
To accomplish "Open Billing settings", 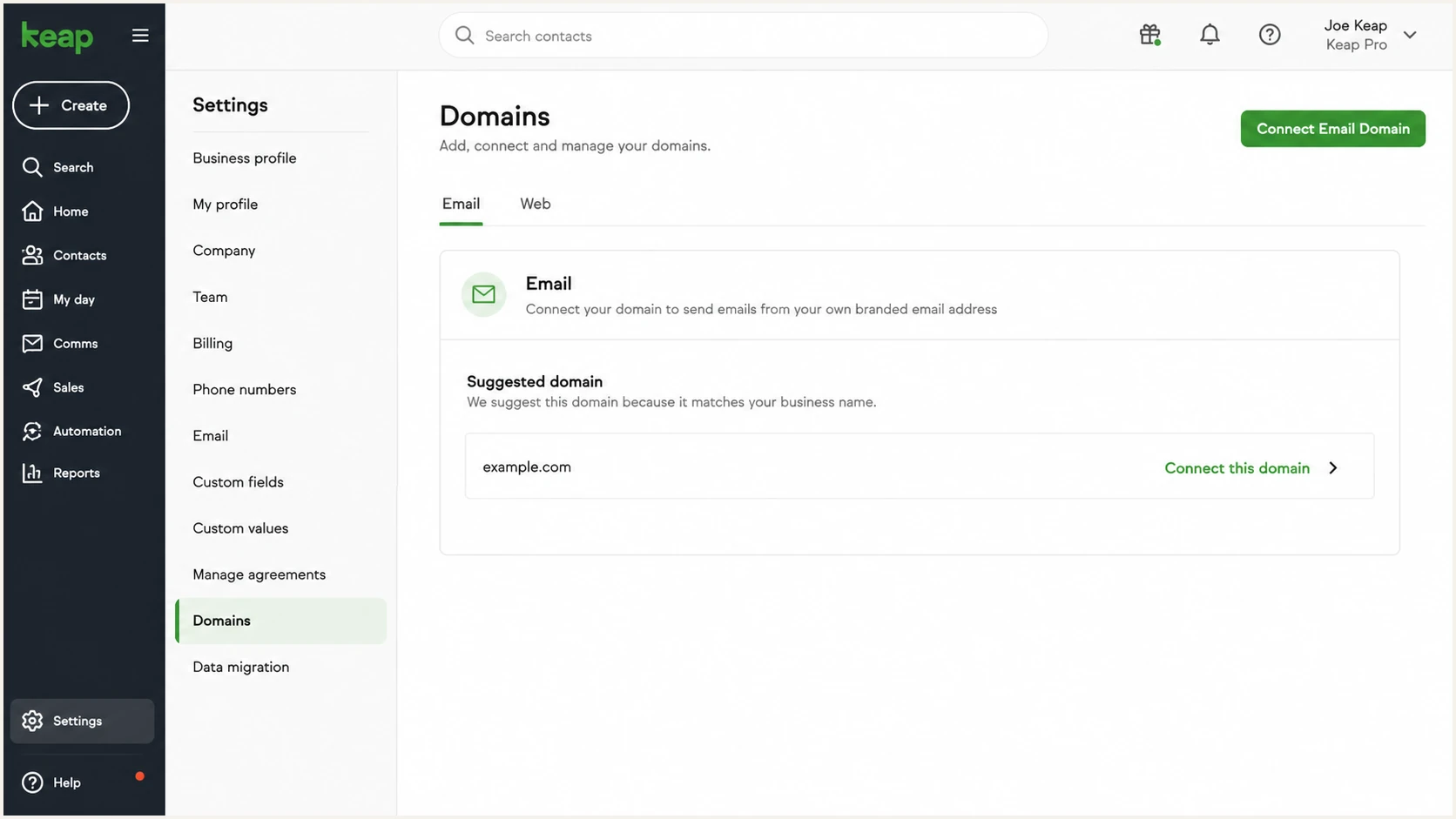I will [x=212, y=343].
